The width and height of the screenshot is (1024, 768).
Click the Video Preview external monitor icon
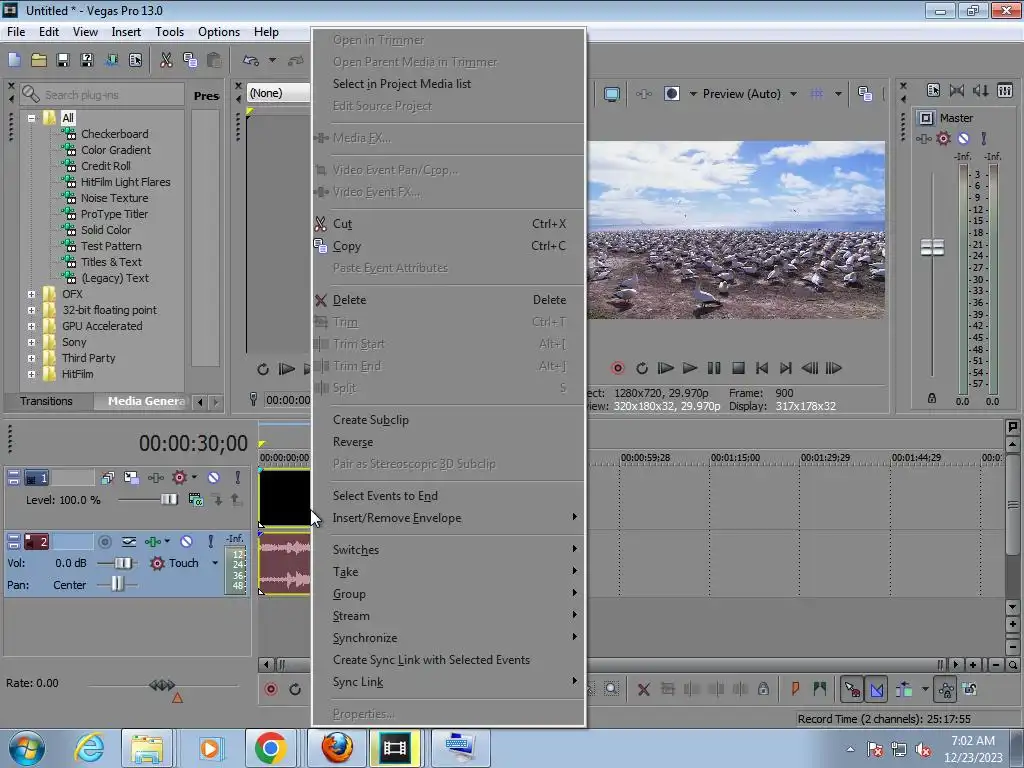click(x=612, y=94)
